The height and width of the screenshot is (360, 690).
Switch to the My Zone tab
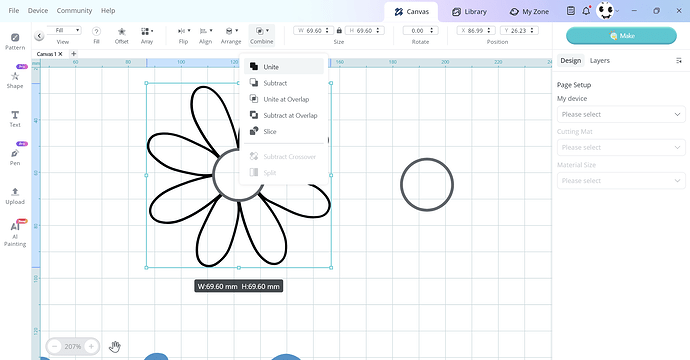click(529, 12)
